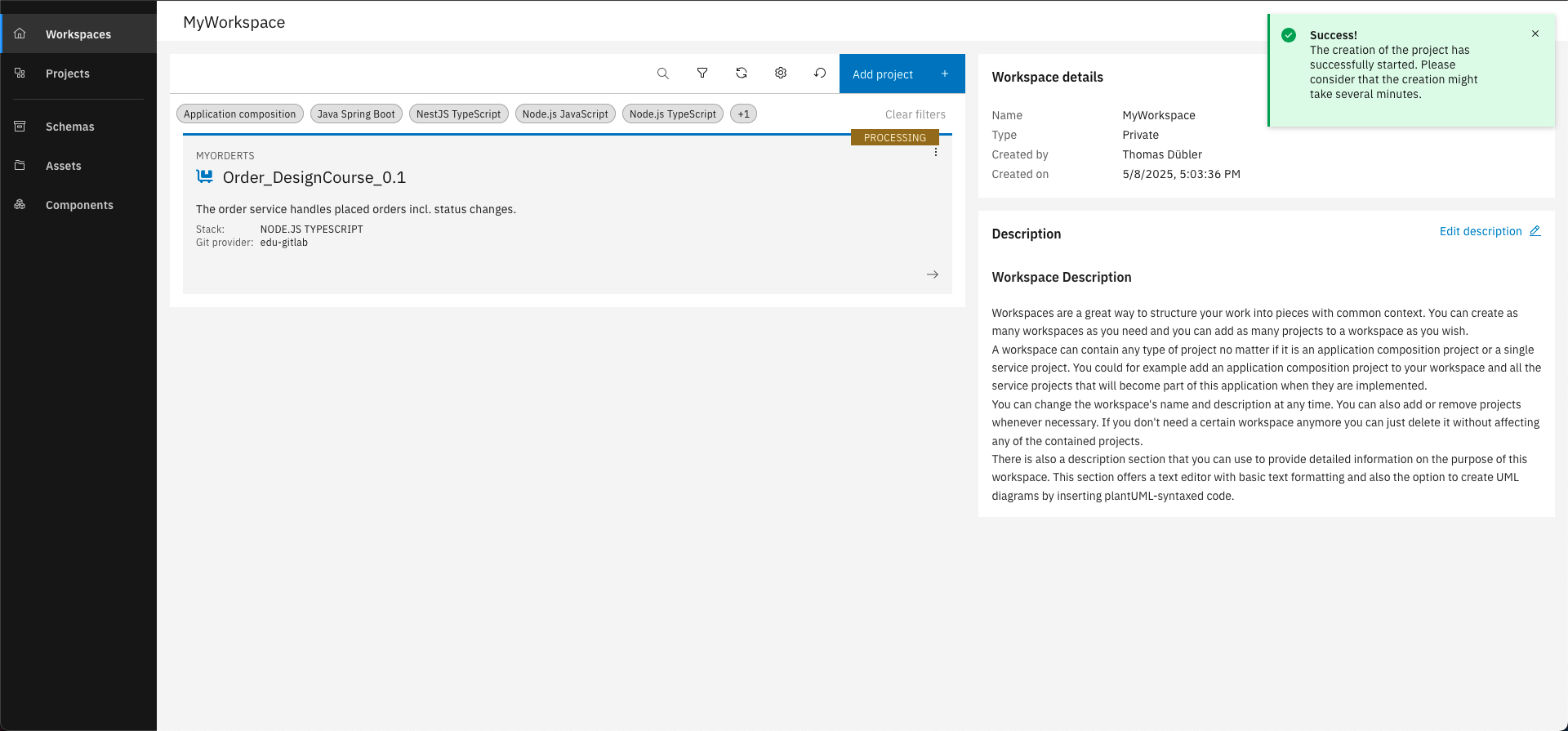
Task: Click the Projects sidebar icon
Action: point(20,73)
